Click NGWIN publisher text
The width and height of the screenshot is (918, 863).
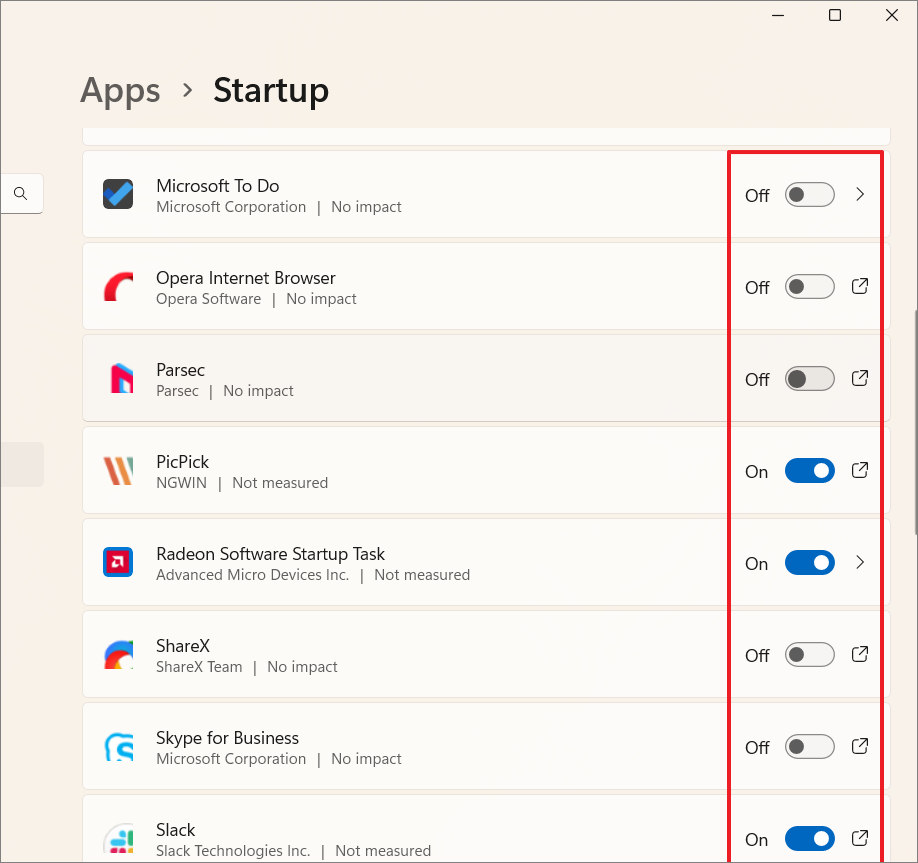181,483
